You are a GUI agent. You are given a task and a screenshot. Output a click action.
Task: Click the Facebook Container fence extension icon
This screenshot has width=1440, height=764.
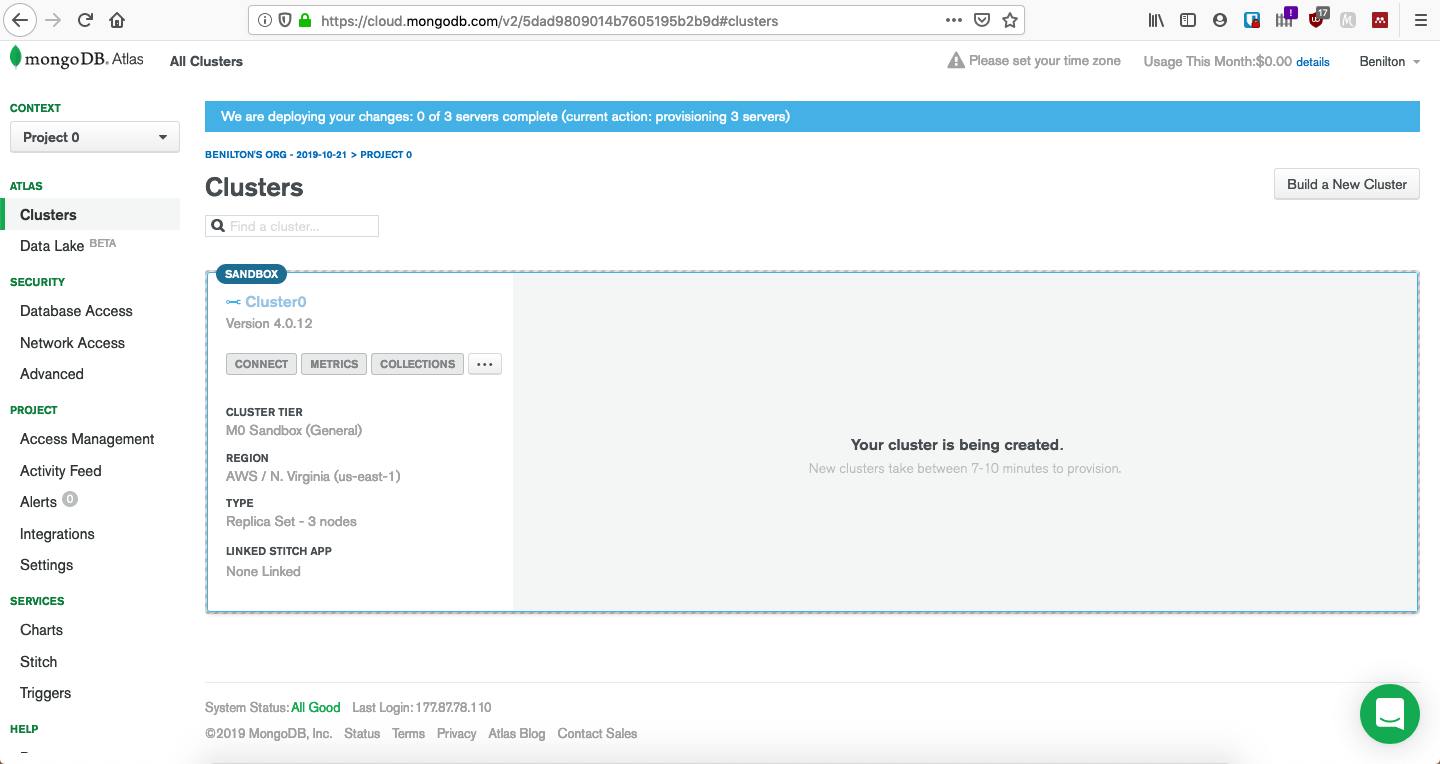pyautogui.click(x=1285, y=18)
